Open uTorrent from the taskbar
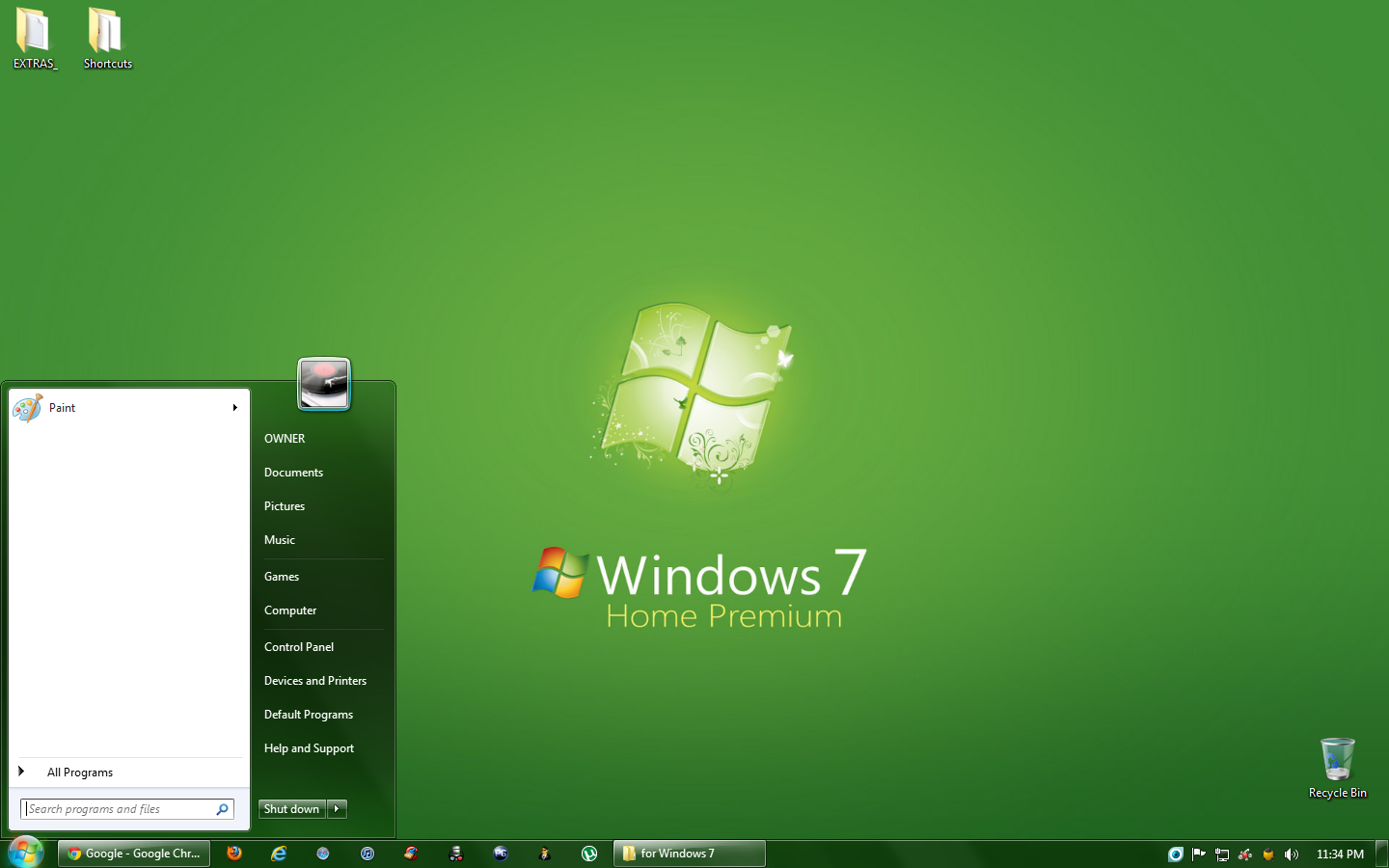The image size is (1389, 868). [589, 854]
